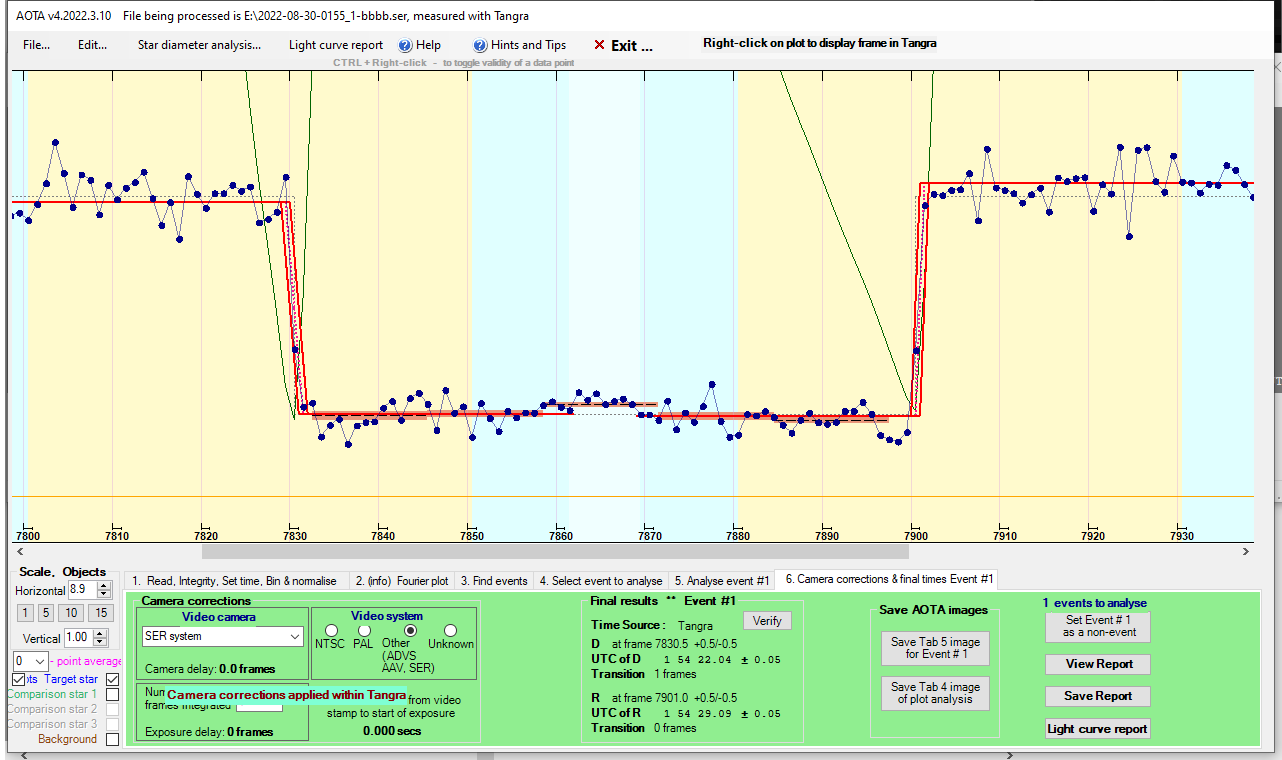
Task: Click the Horizontal scale spinner arrows
Action: pyautogui.click(x=104, y=591)
